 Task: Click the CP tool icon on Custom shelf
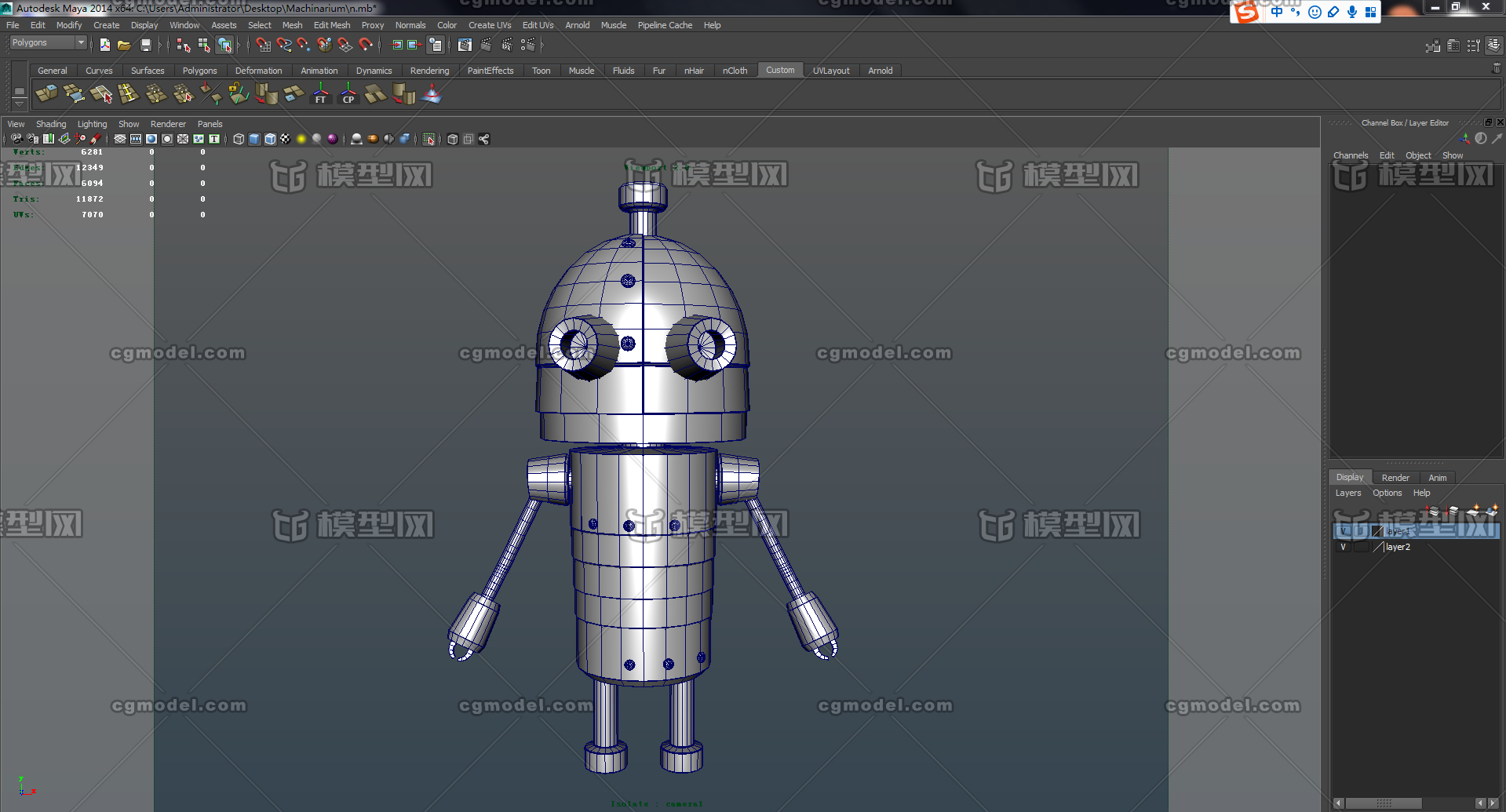click(x=348, y=95)
